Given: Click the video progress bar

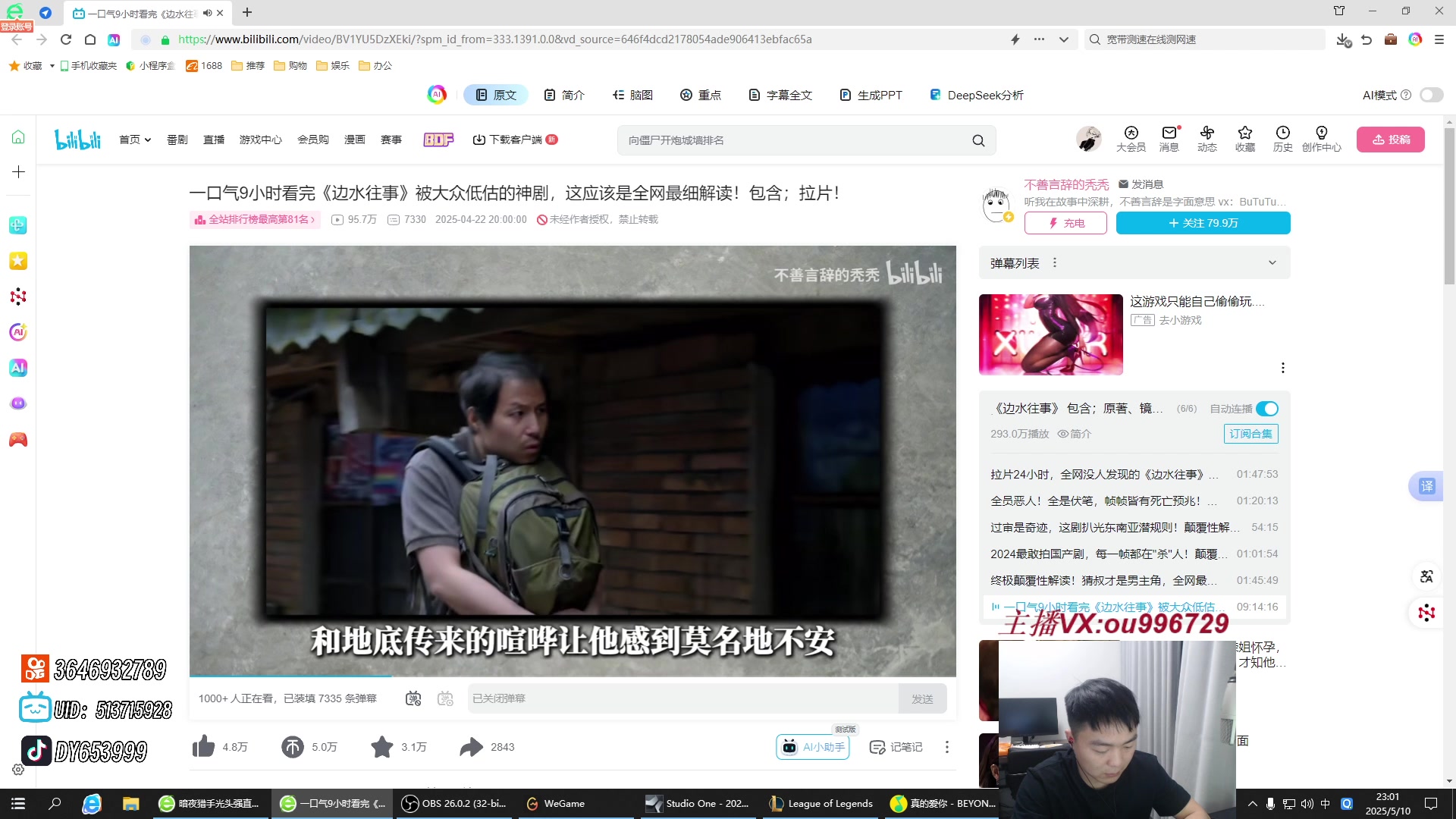Looking at the screenshot, I should click(x=573, y=676).
